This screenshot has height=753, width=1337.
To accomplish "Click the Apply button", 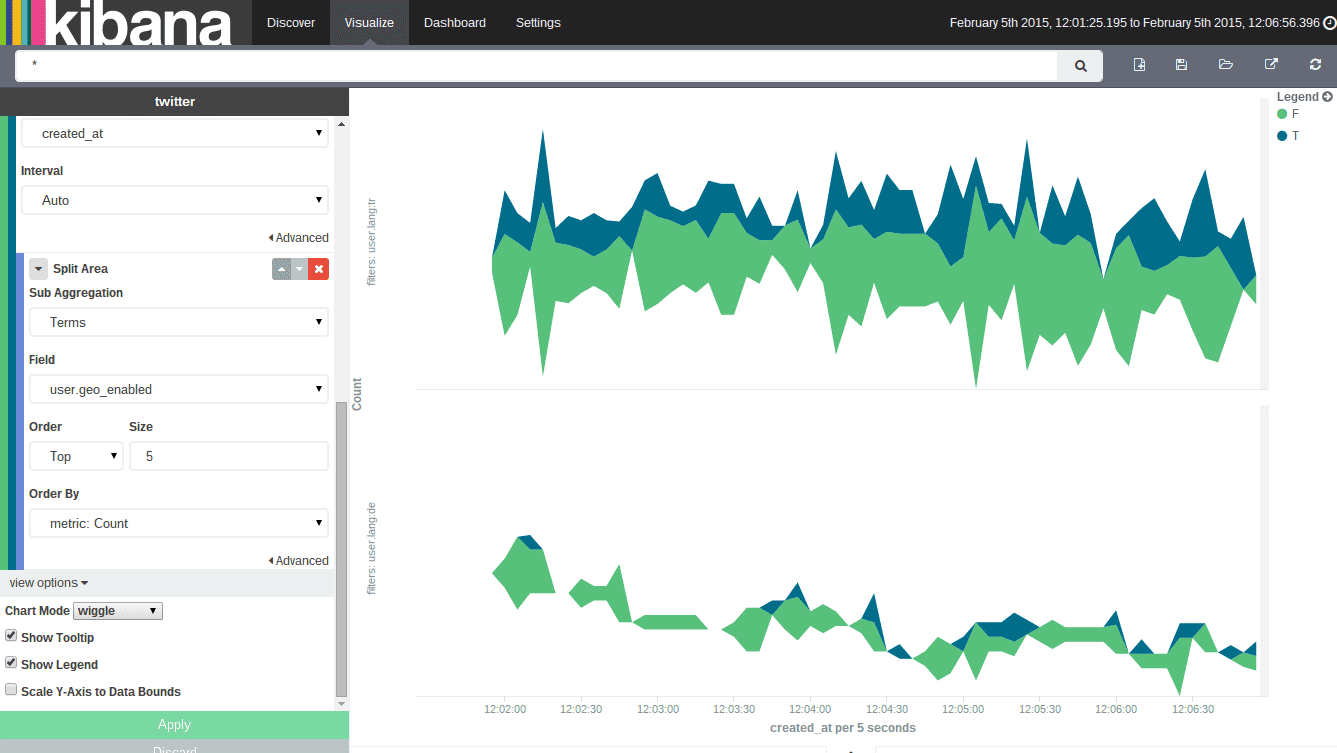I will click(x=174, y=725).
